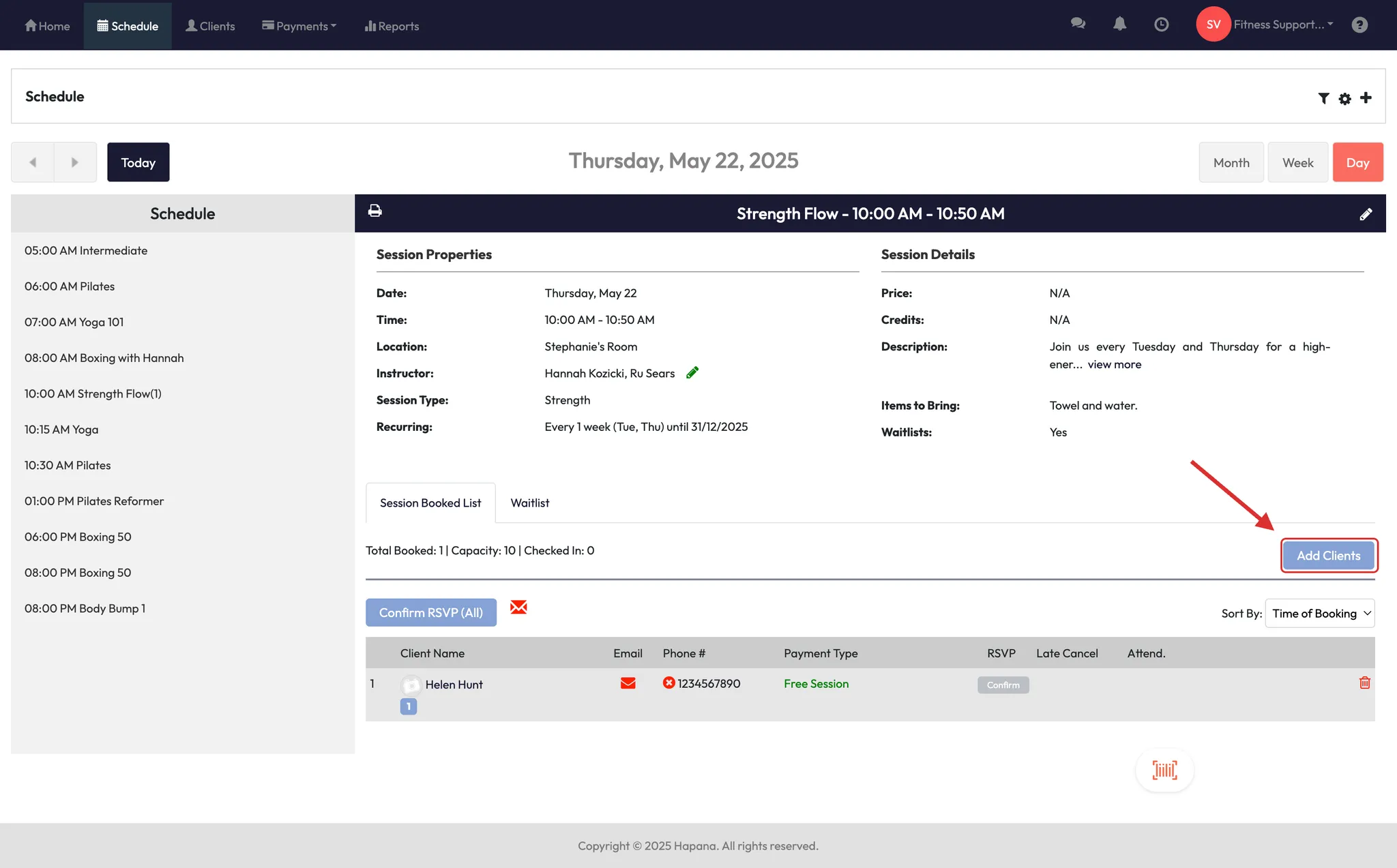Email all clients envelope icon
The height and width of the screenshot is (868, 1397).
(x=518, y=607)
